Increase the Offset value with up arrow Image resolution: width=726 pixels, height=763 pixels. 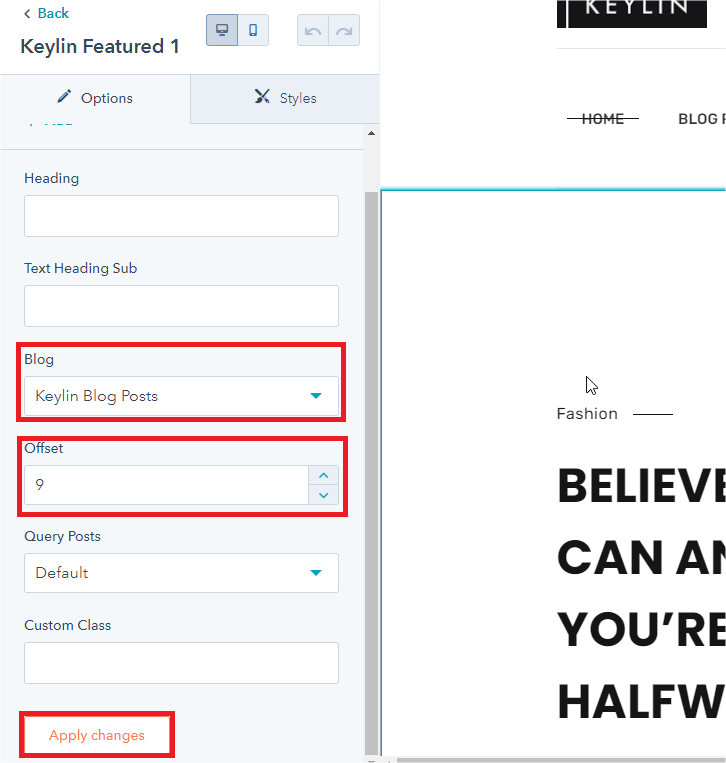[x=323, y=475]
